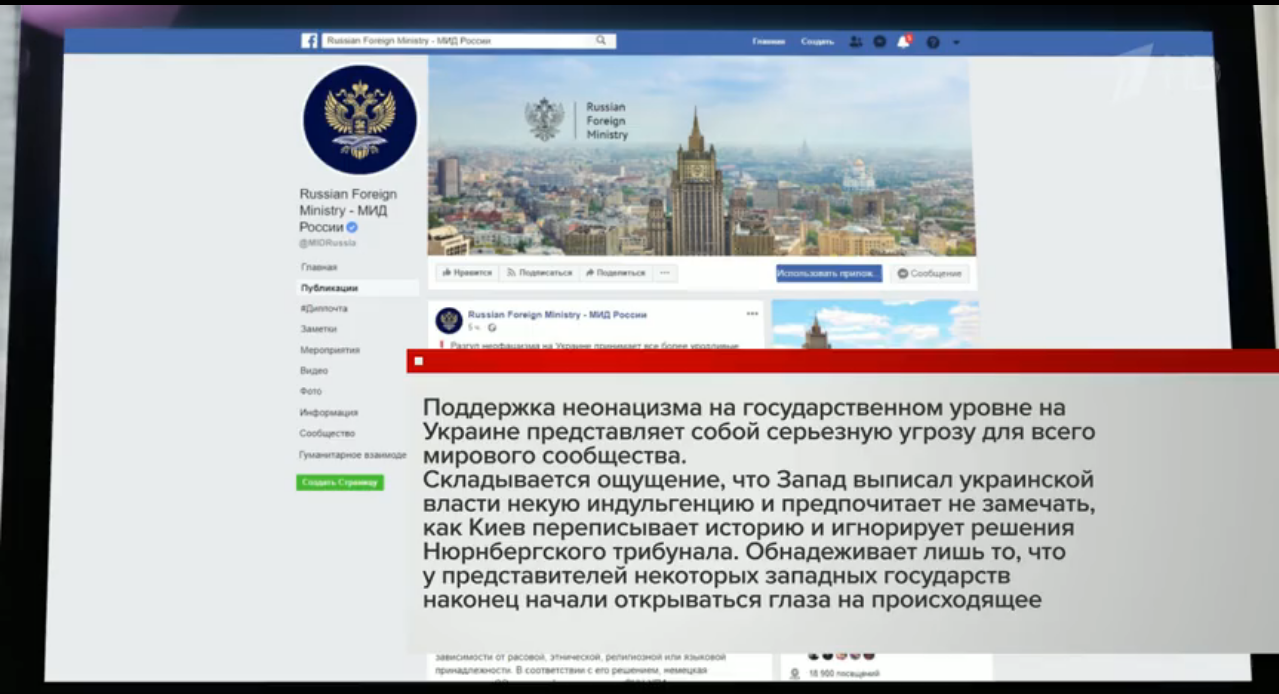Click the post's public globe icon

(492, 327)
